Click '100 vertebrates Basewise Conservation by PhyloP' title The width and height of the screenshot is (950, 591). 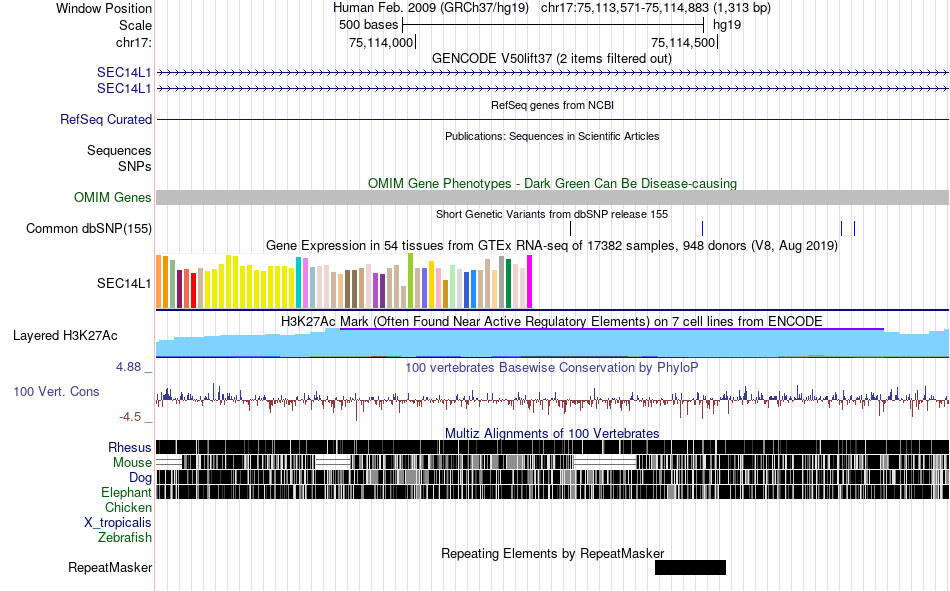[x=552, y=367]
